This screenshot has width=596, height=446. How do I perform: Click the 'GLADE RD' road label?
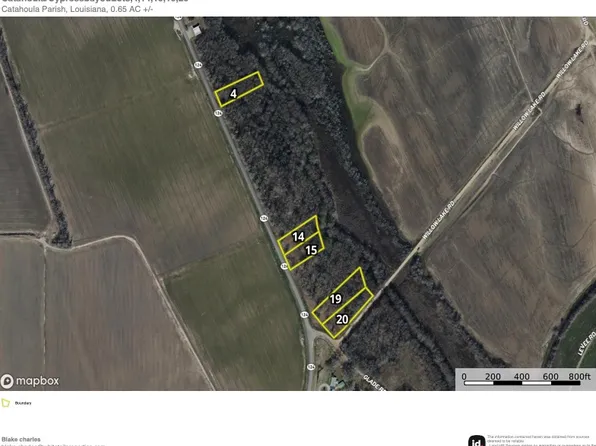pos(374,383)
